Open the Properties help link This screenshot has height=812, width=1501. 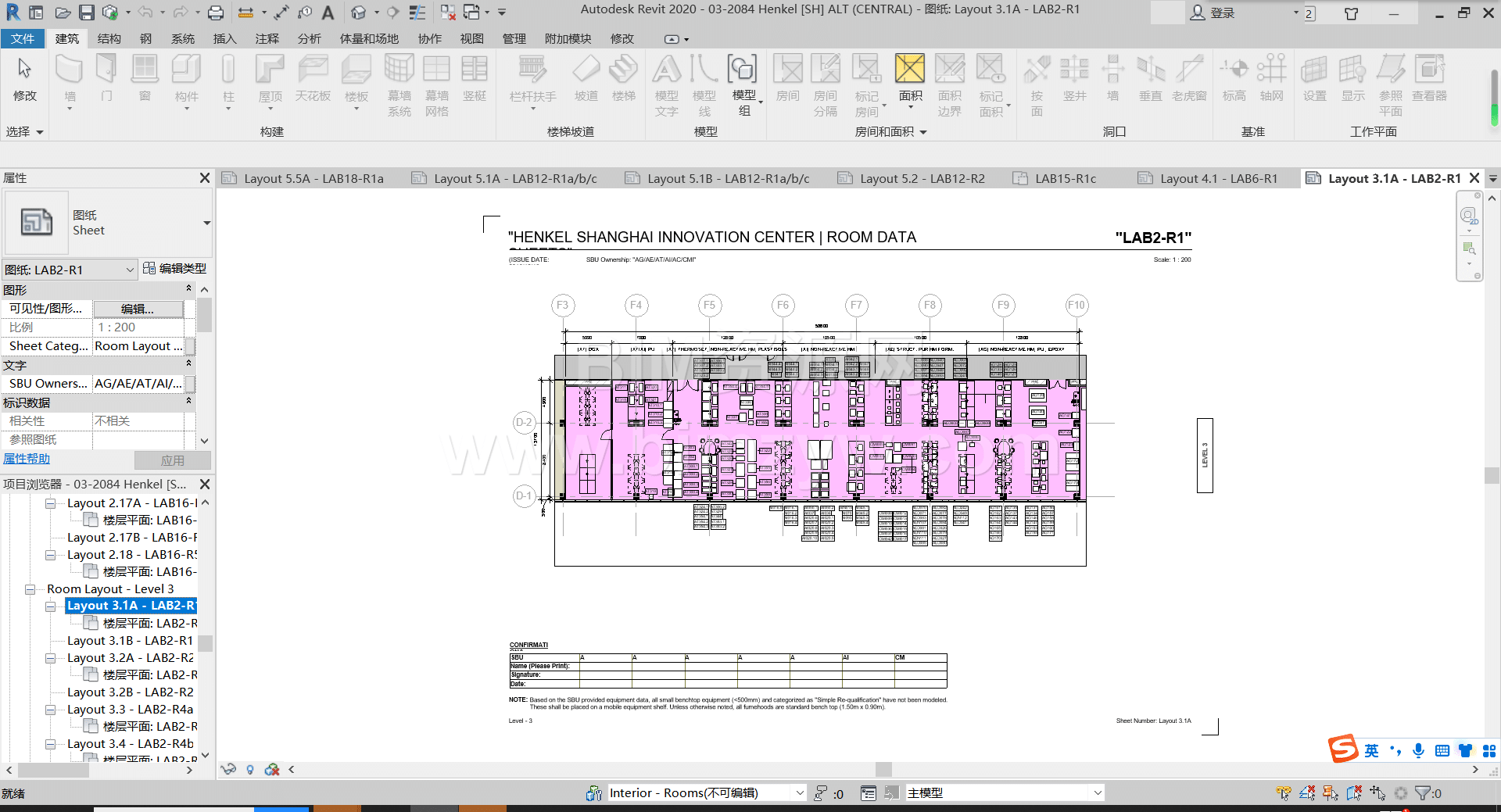(27, 459)
